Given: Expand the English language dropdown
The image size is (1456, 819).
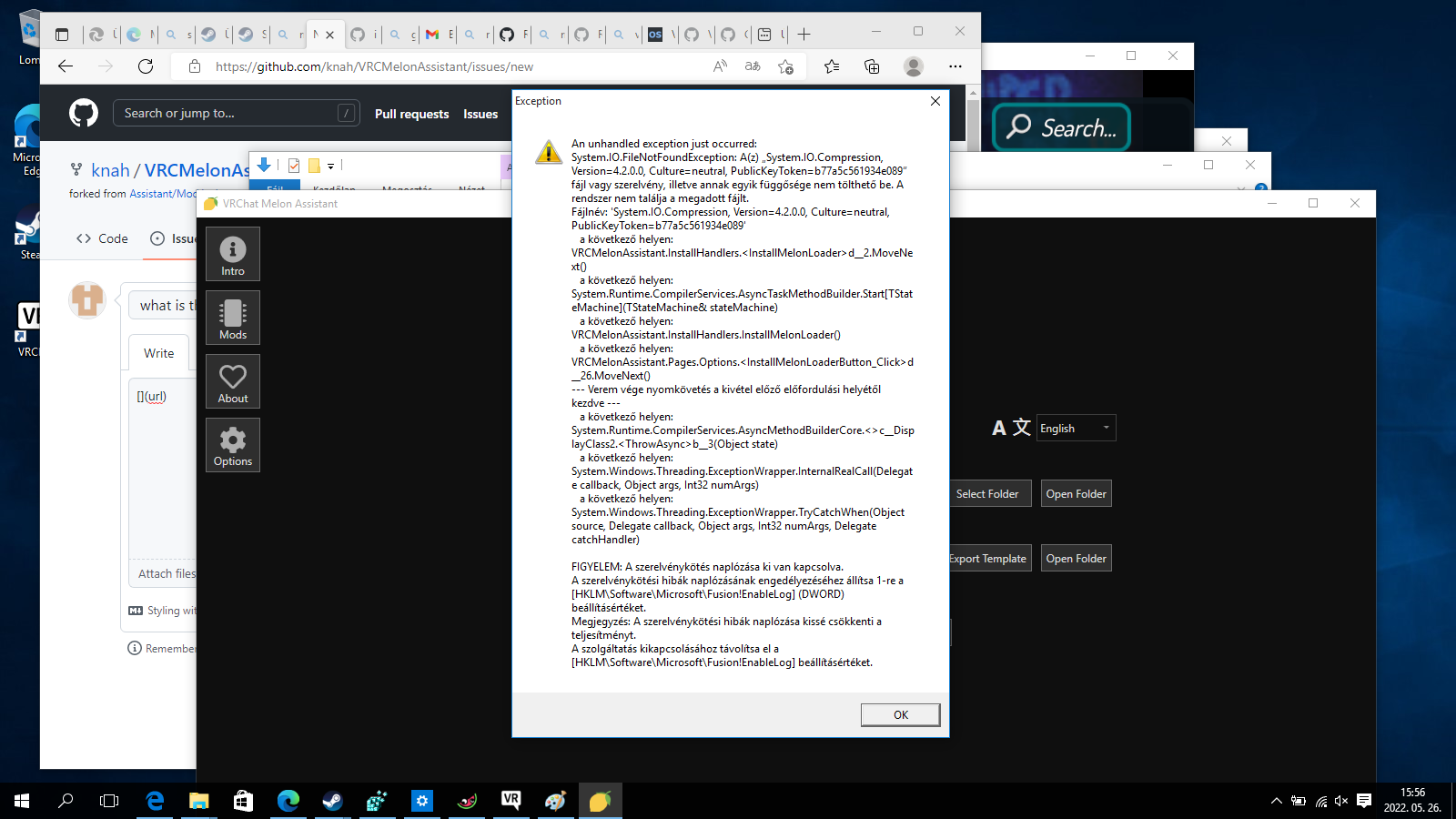Looking at the screenshot, I should click(x=1076, y=428).
